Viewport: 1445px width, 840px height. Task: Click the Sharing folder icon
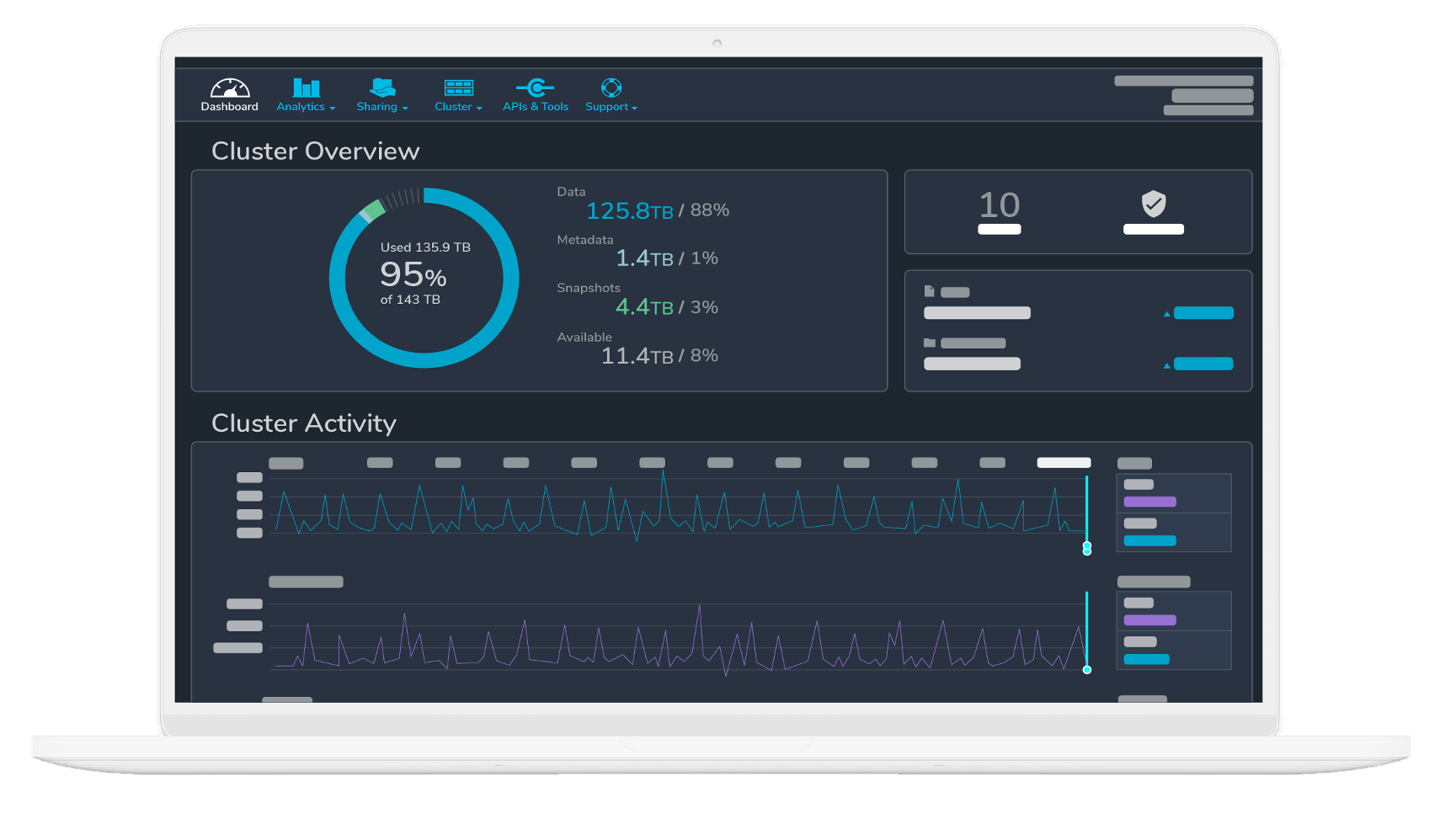(x=381, y=88)
